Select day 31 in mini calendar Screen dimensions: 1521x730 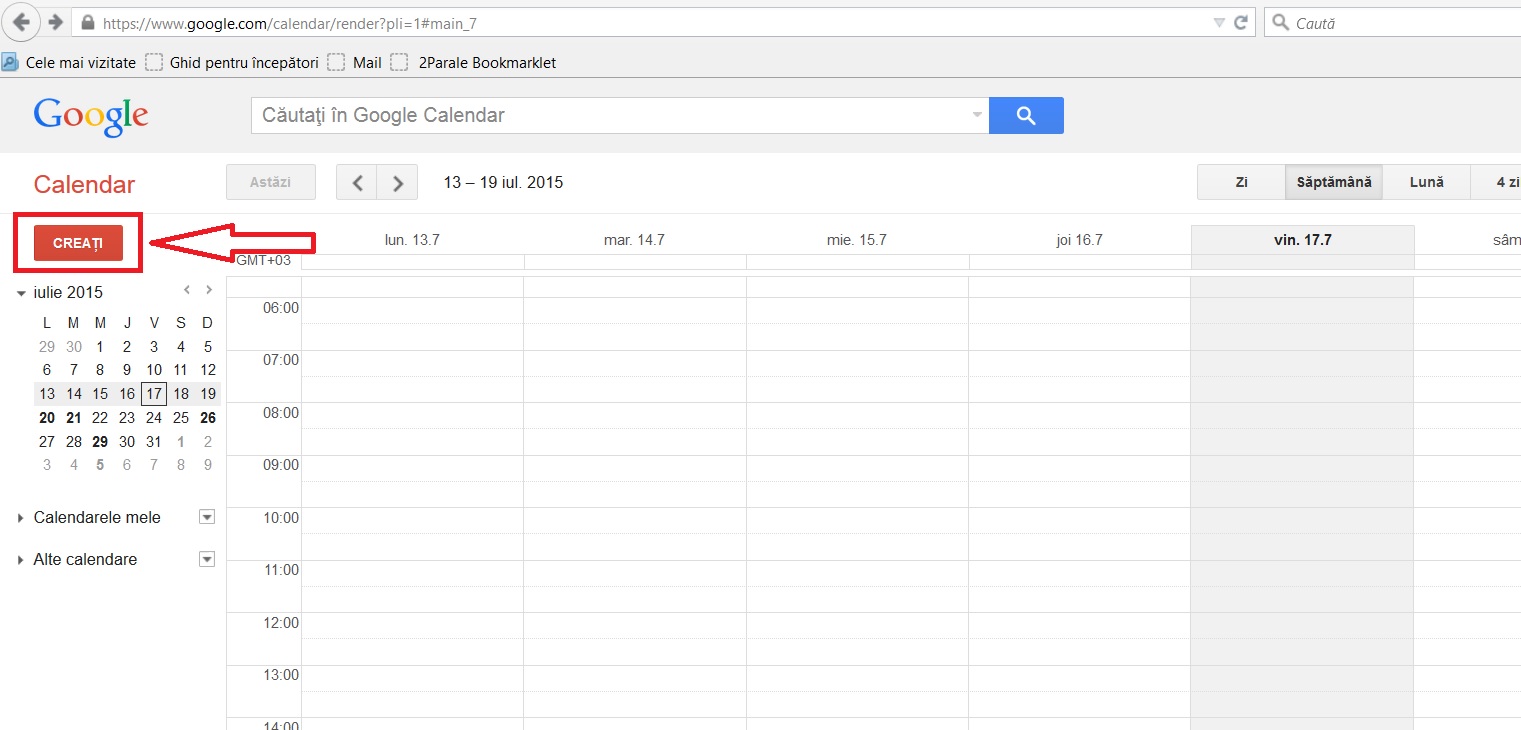coord(154,442)
